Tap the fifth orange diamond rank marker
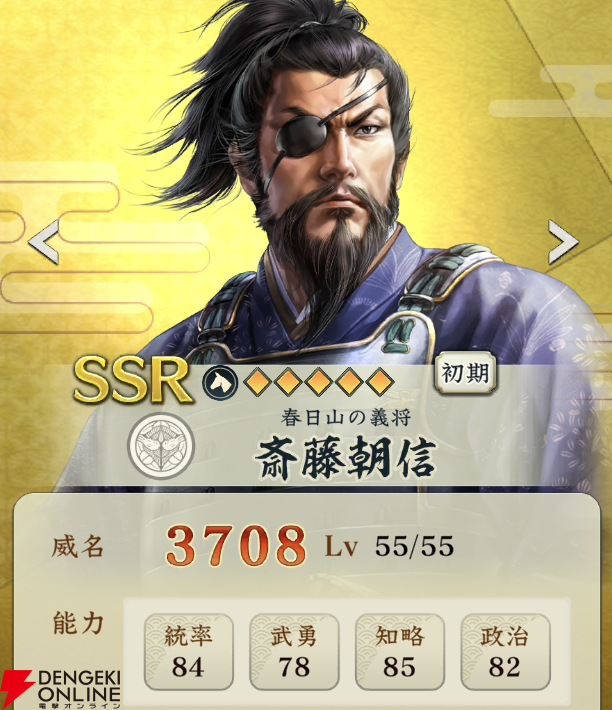Screen dimensions: 612x710 (x=379, y=382)
